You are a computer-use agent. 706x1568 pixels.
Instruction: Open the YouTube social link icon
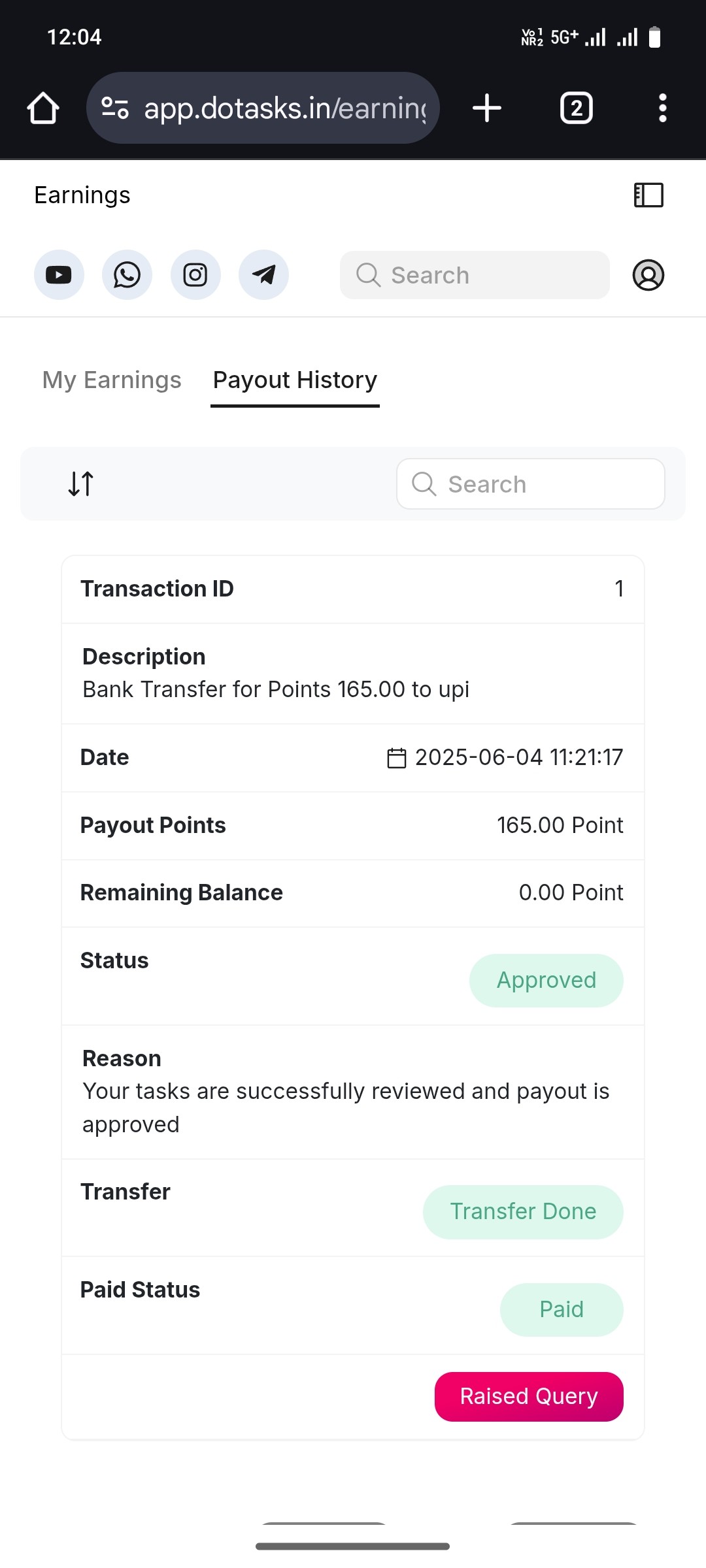pyautogui.click(x=59, y=275)
